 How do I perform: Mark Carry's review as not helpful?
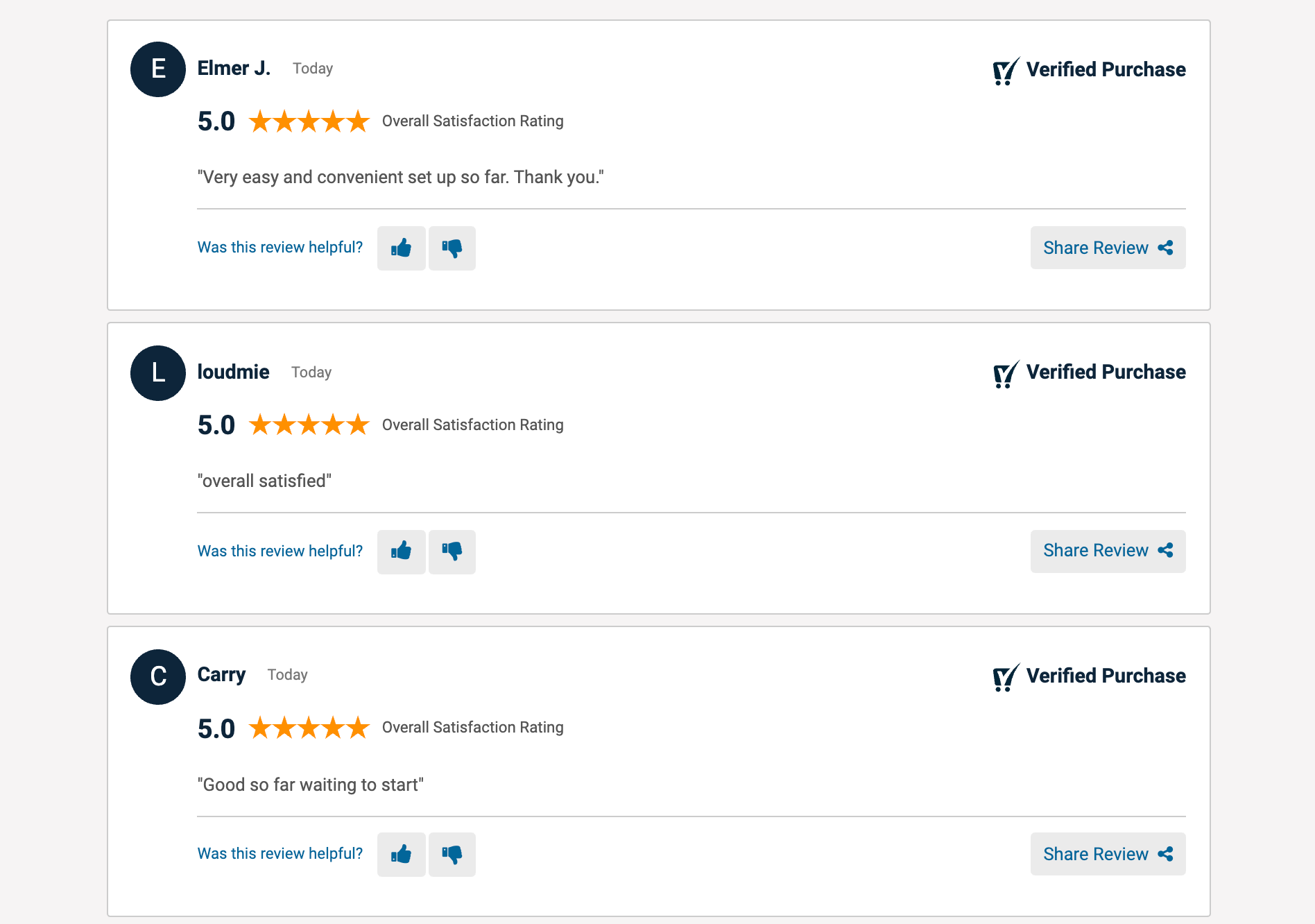pos(452,854)
